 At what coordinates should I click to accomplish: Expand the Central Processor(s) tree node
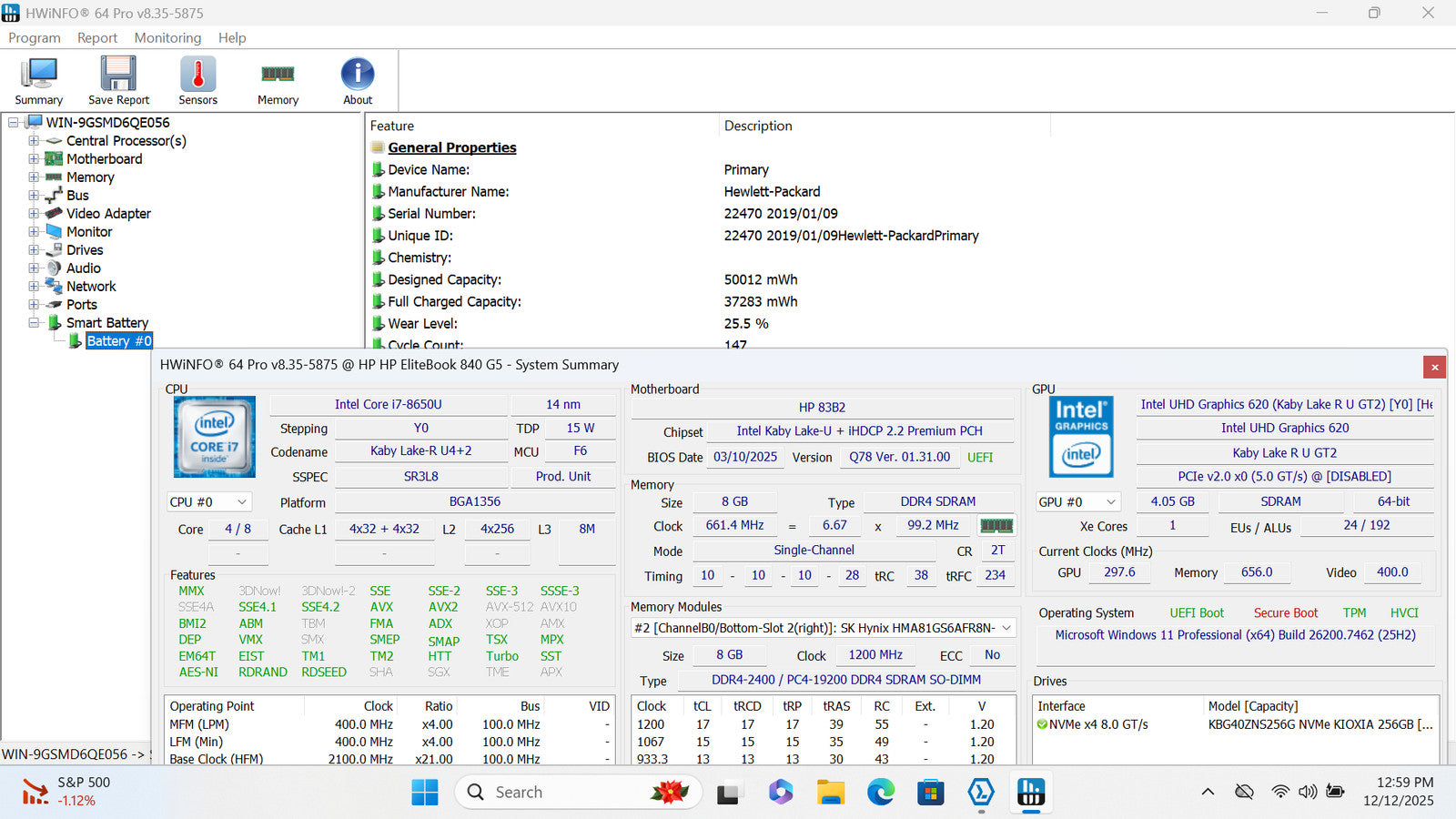(x=34, y=141)
